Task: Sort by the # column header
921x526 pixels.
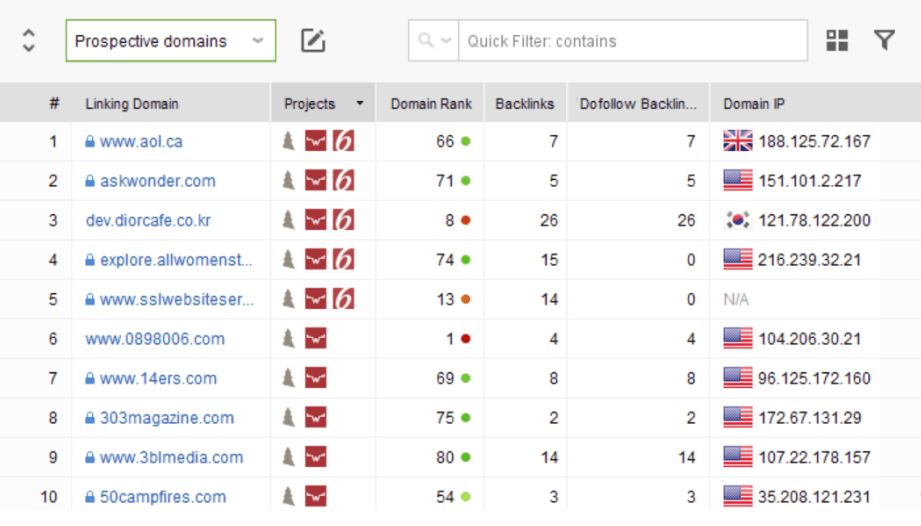Action: [54, 103]
